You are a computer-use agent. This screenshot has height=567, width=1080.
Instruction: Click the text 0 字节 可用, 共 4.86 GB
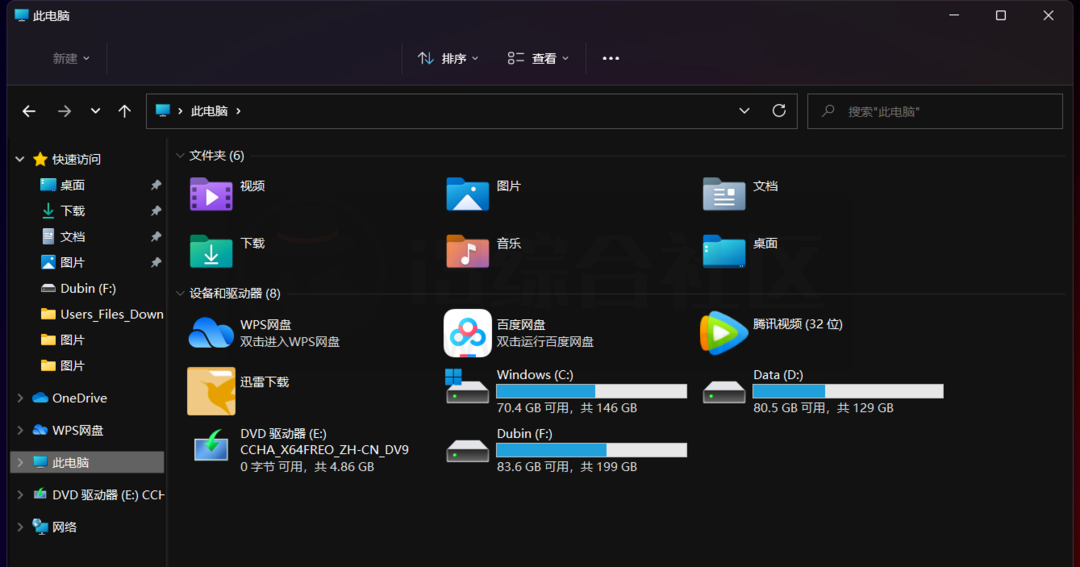(x=307, y=466)
